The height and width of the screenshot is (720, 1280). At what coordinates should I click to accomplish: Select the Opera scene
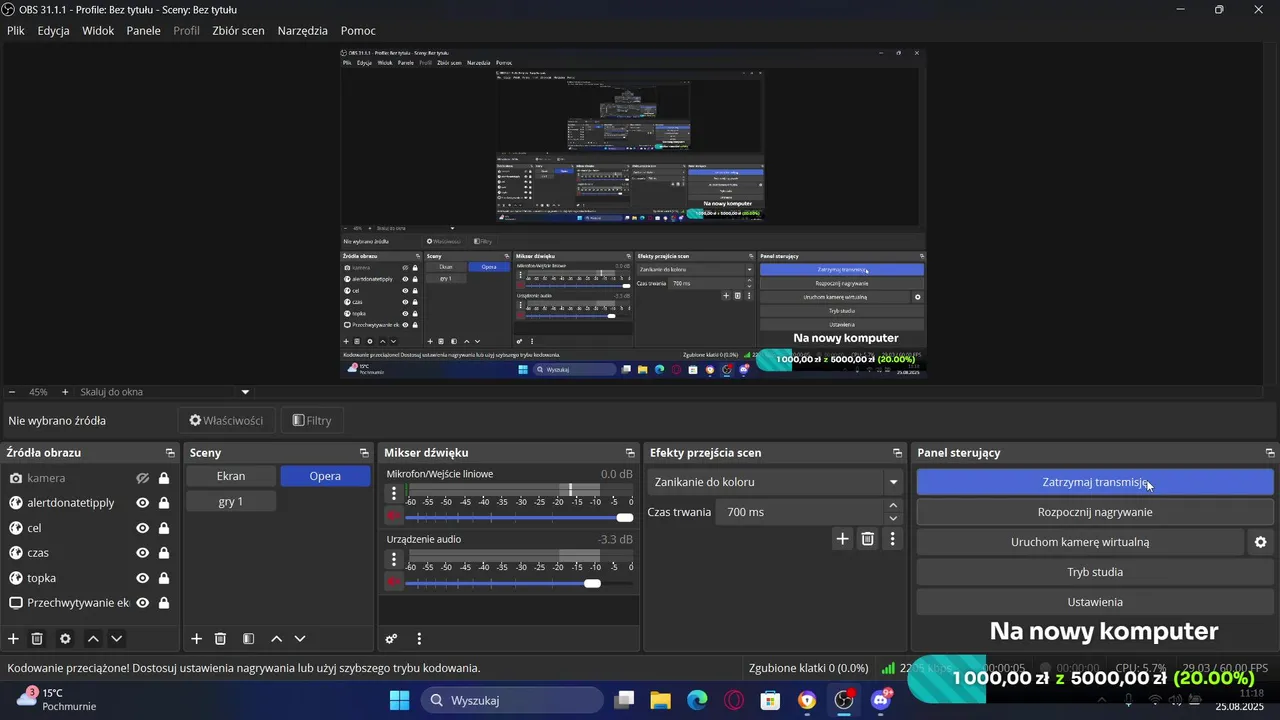click(x=325, y=476)
